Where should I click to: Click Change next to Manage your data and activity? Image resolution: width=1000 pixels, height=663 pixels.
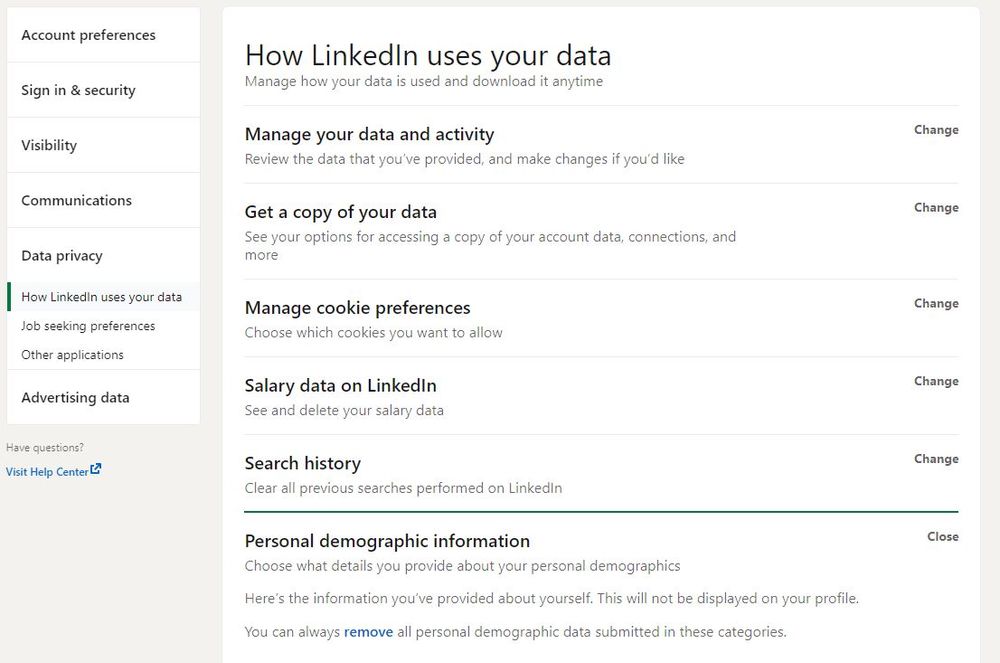935,129
